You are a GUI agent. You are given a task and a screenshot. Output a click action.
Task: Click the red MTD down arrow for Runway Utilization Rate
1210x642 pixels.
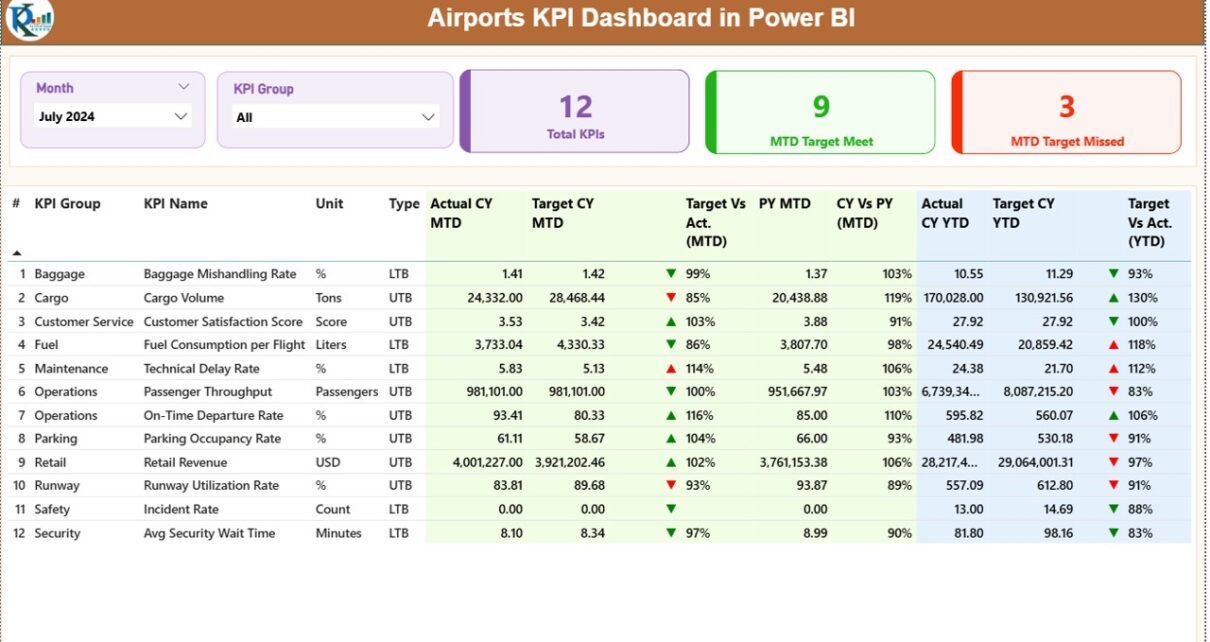[x=671, y=485]
